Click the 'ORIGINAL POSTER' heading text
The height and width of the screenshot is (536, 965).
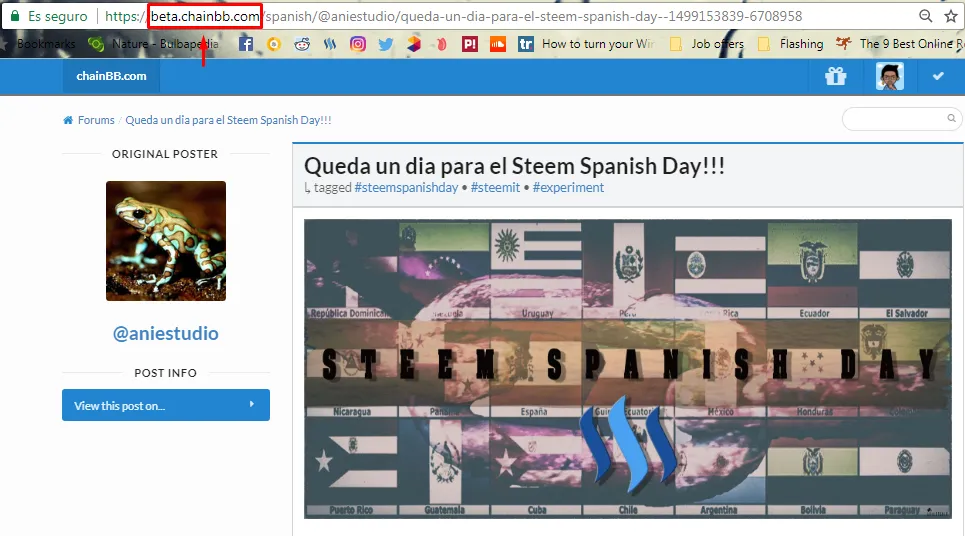[165, 154]
